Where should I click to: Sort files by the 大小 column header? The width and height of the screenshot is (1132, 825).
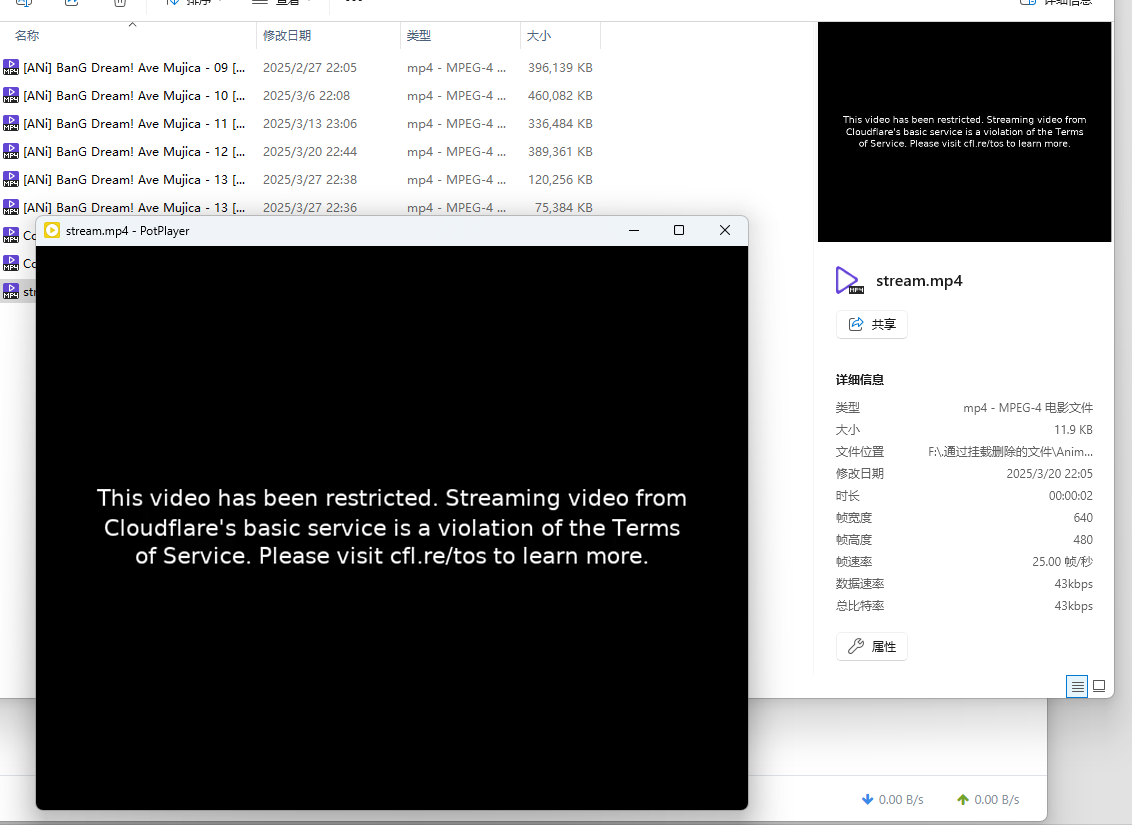560,35
